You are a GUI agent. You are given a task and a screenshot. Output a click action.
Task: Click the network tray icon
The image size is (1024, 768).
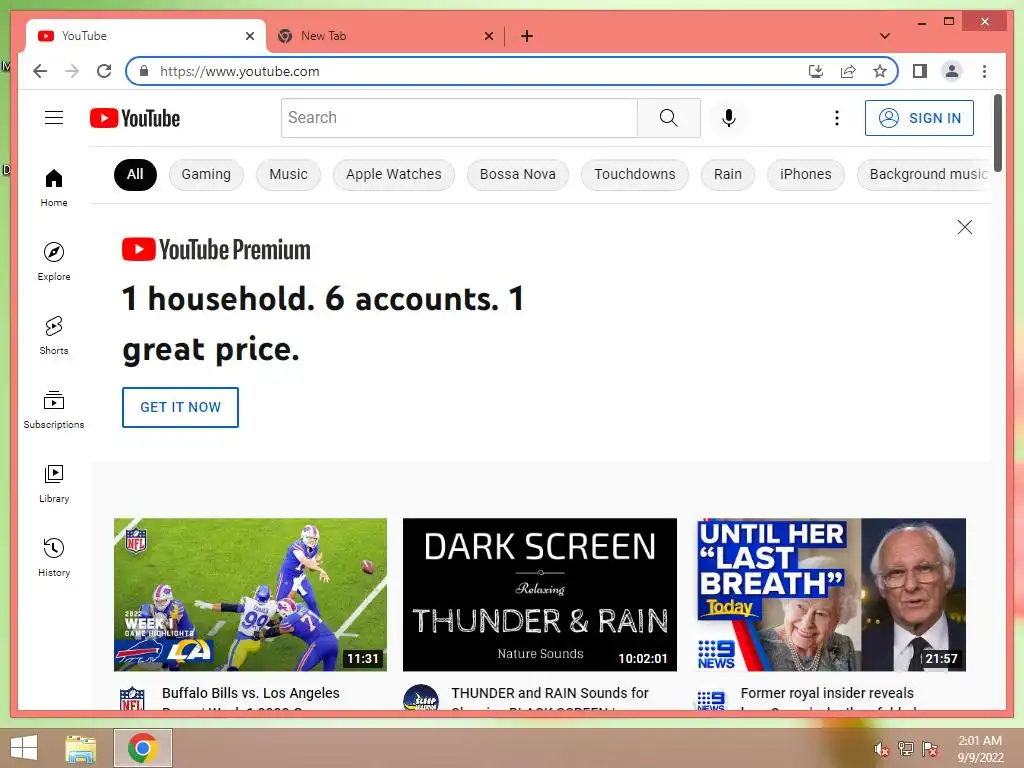pyautogui.click(x=905, y=748)
